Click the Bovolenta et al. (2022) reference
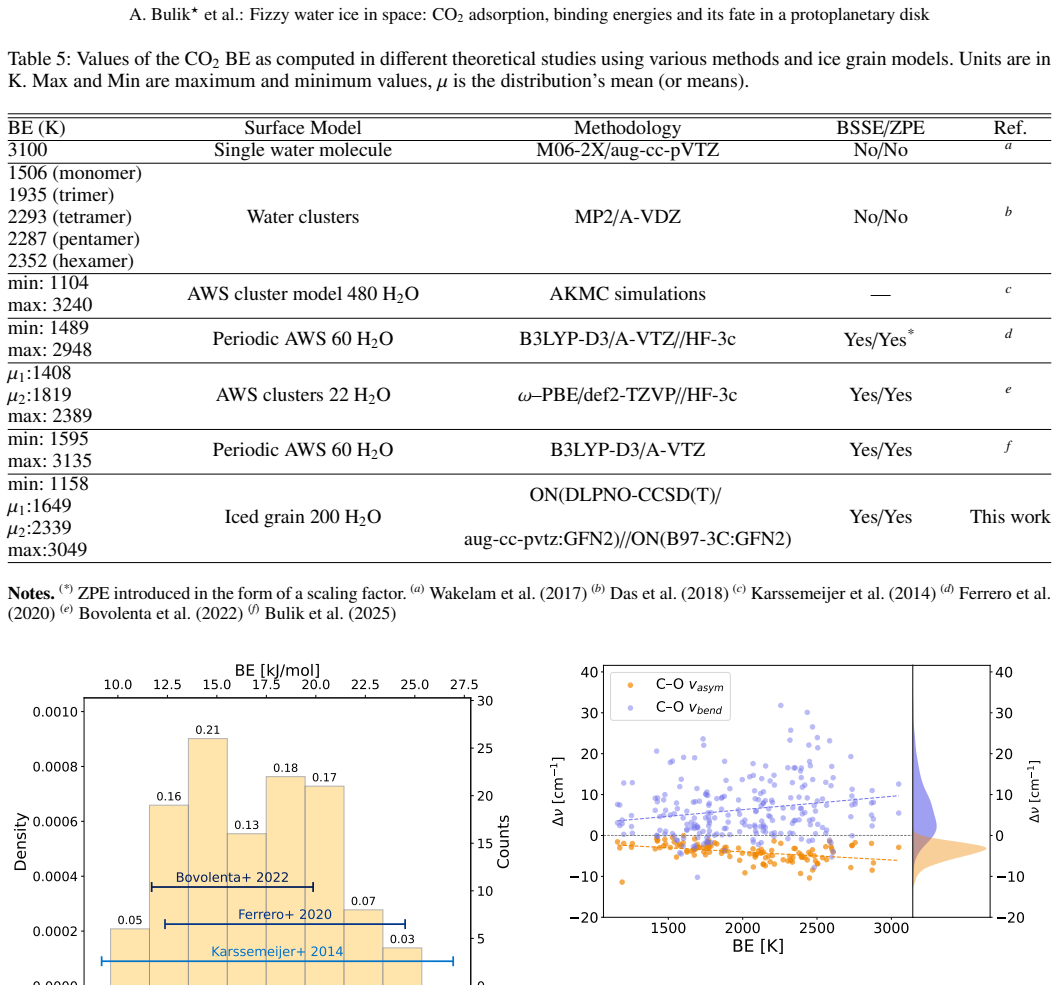 click(161, 614)
